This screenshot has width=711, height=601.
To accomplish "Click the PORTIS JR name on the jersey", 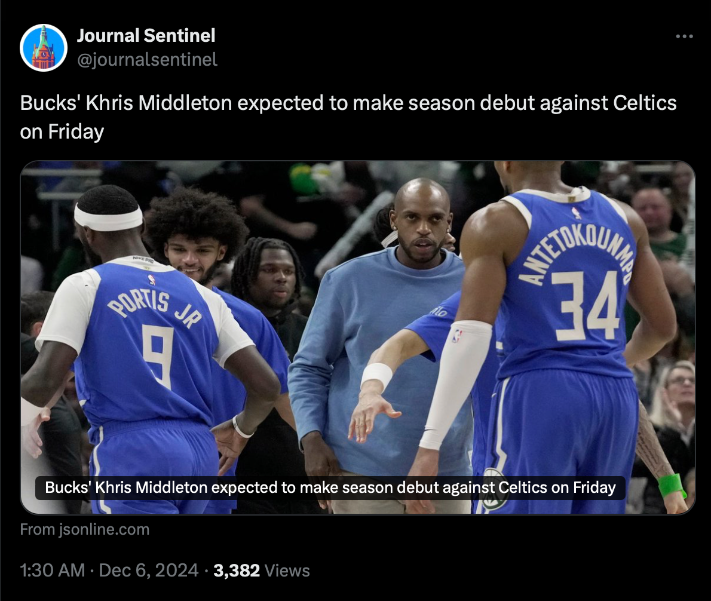I will click(x=154, y=308).
